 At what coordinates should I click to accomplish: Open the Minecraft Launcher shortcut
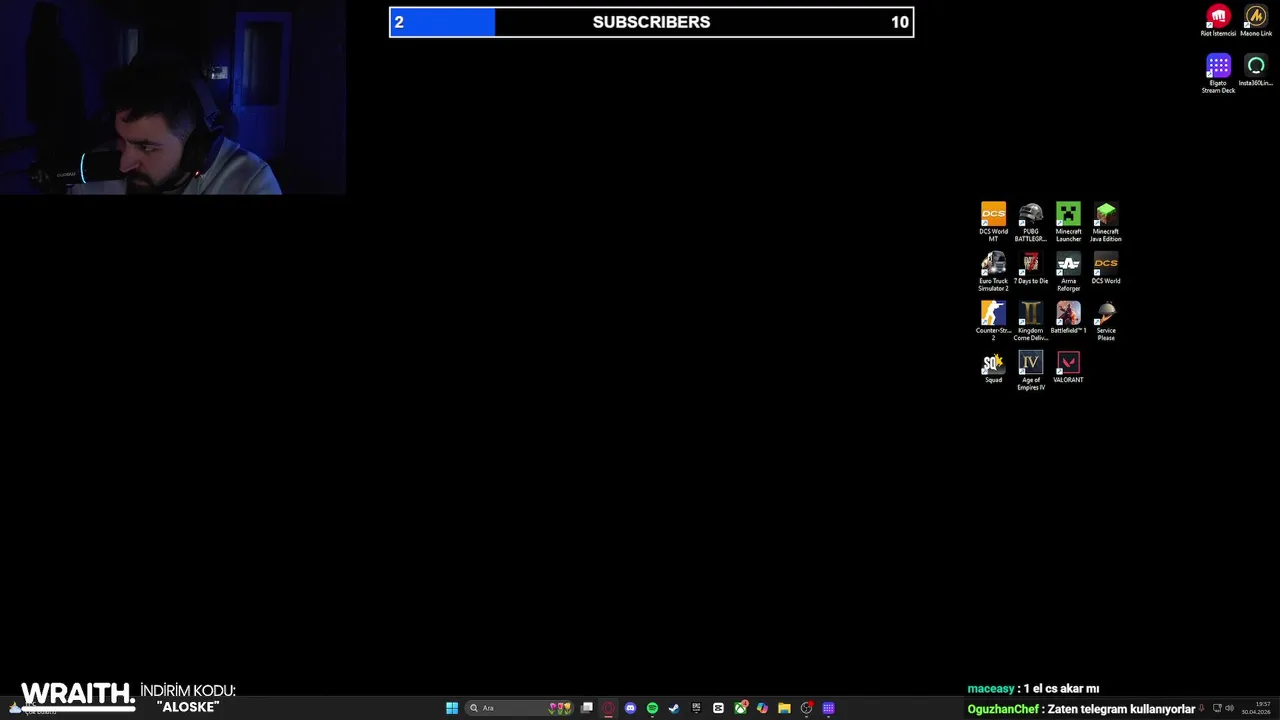point(1068,221)
